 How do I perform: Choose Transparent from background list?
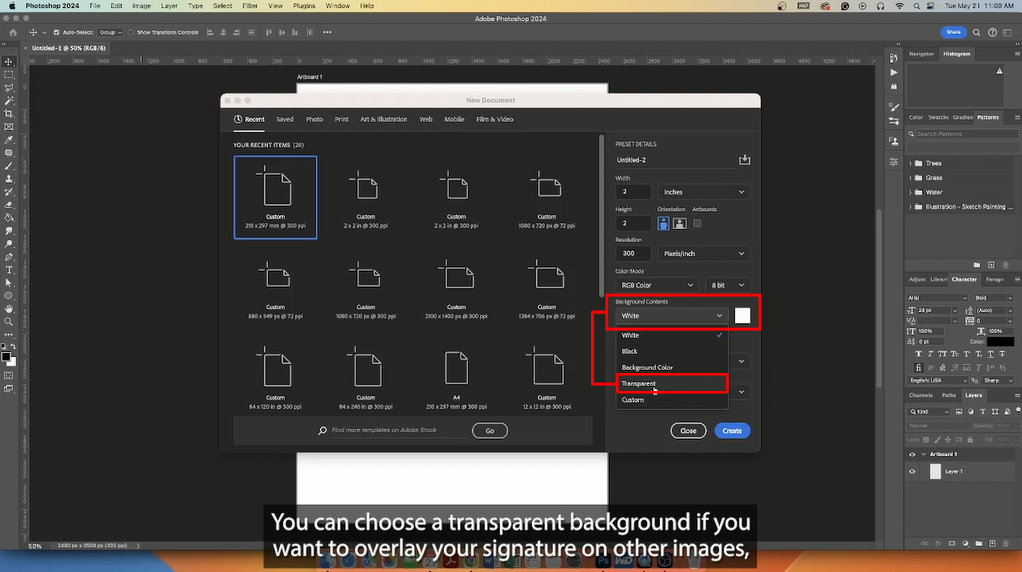tap(672, 384)
